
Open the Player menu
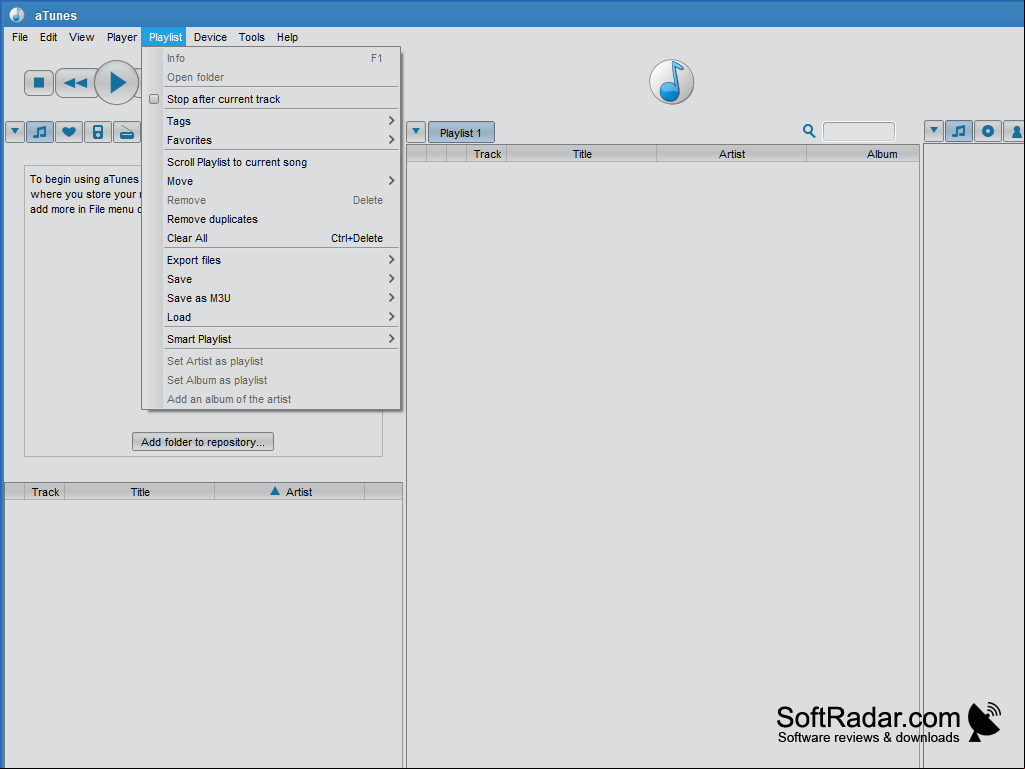pyautogui.click(x=122, y=37)
